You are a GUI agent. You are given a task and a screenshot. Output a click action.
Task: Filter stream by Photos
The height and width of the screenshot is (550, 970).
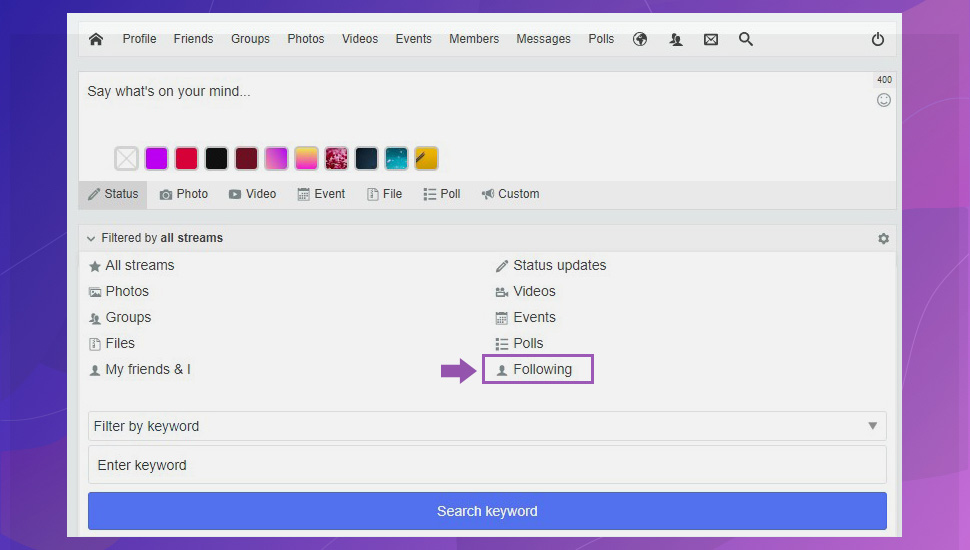coord(119,291)
